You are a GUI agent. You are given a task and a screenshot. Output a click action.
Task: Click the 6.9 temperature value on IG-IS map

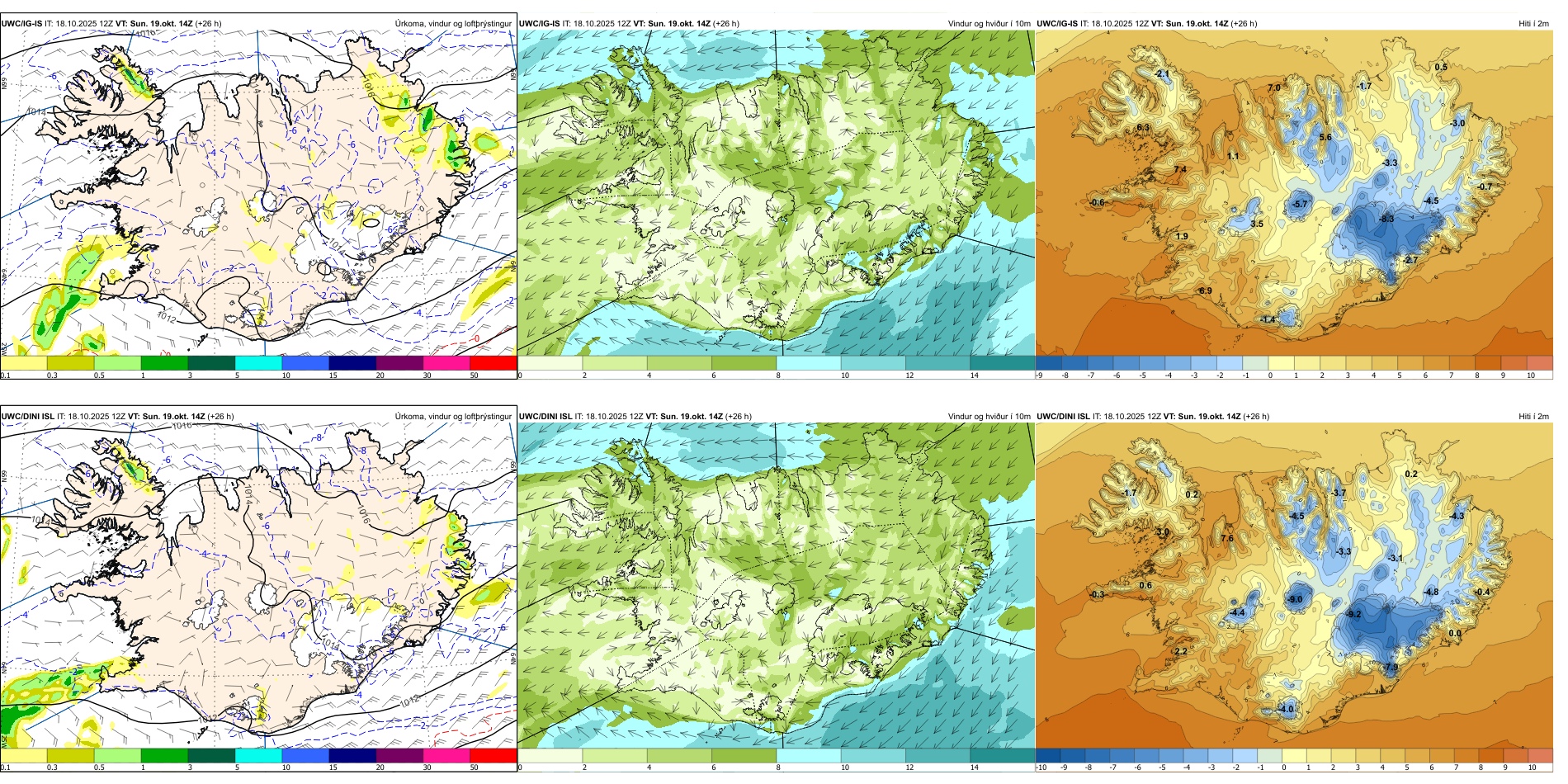pos(1206,290)
